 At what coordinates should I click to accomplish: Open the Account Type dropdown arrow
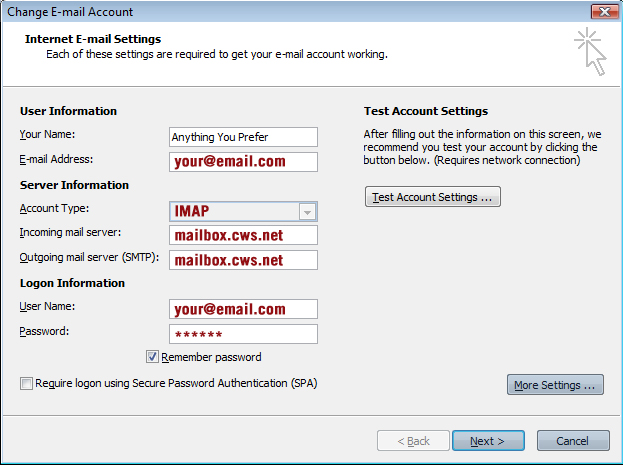(x=307, y=211)
